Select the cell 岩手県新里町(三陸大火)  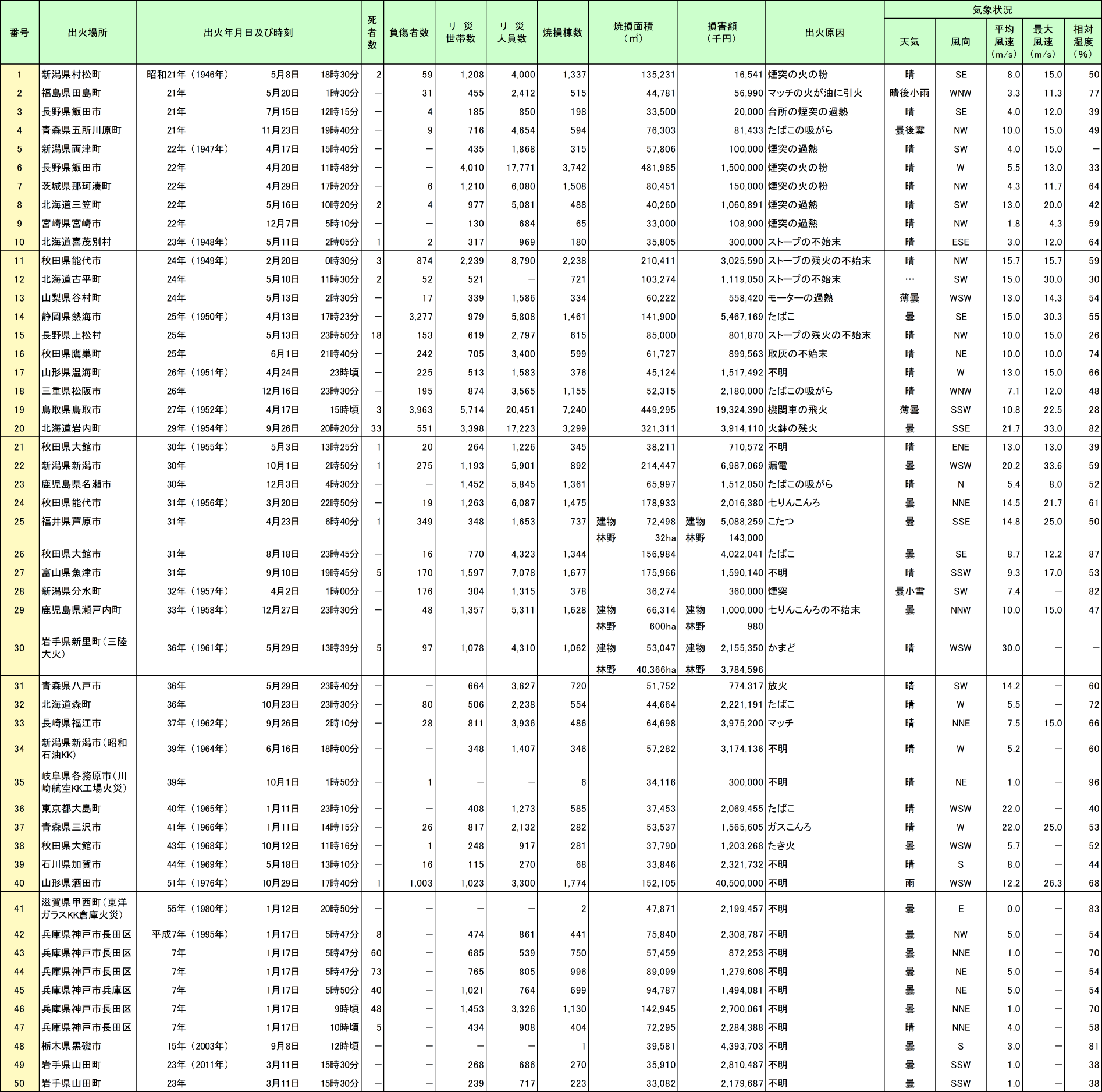pos(84,648)
